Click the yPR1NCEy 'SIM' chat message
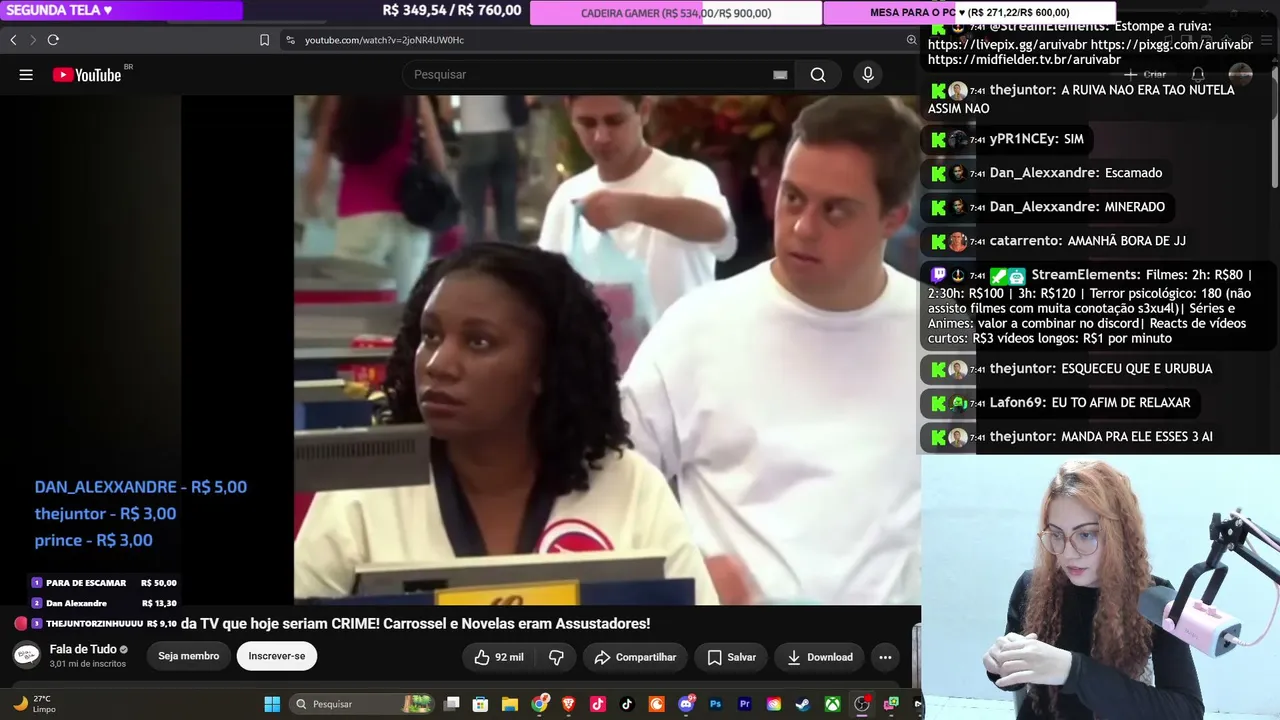Screen dimensions: 1280x720 [1007, 139]
